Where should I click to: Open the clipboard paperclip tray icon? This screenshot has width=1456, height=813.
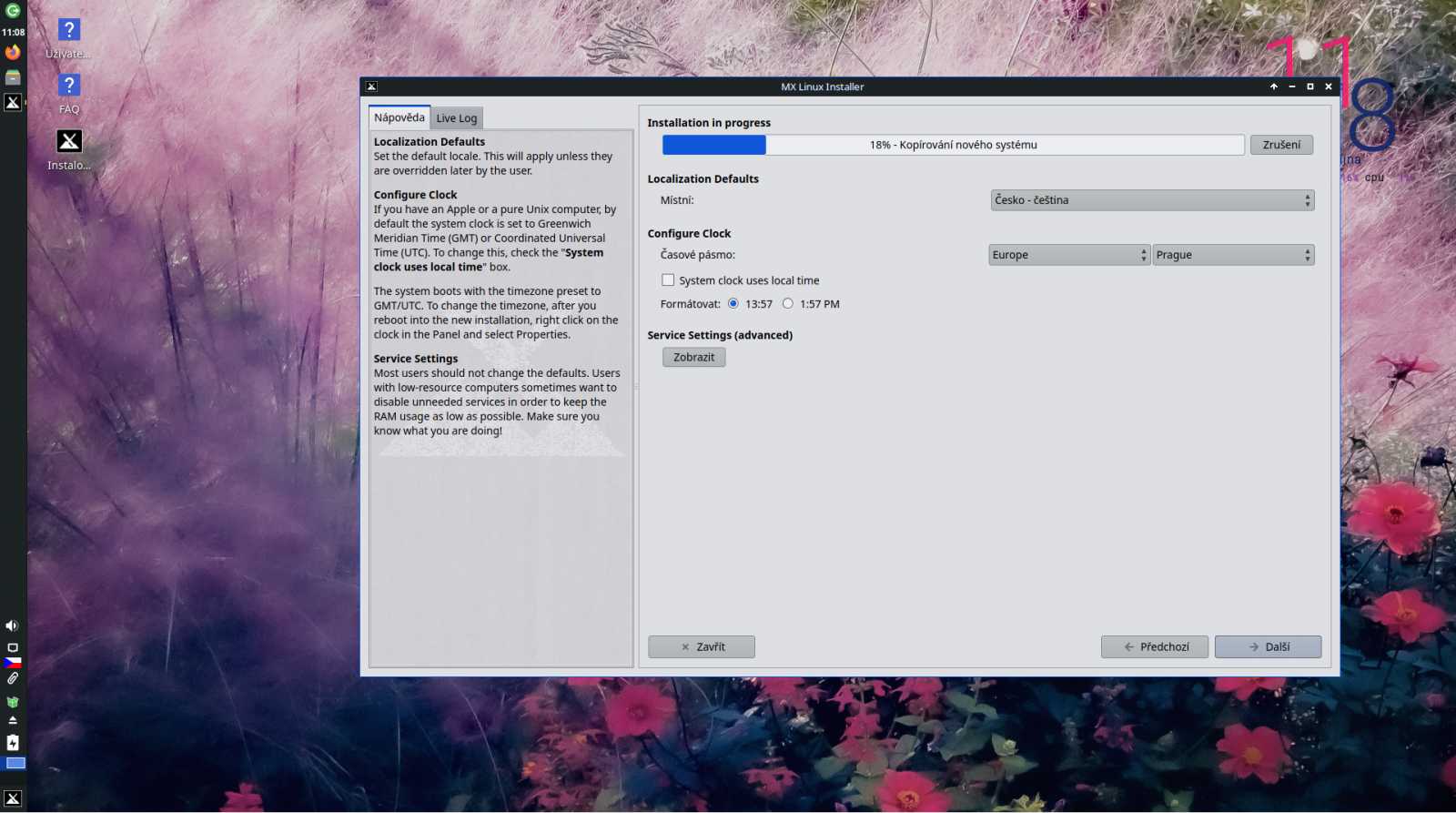click(13, 678)
